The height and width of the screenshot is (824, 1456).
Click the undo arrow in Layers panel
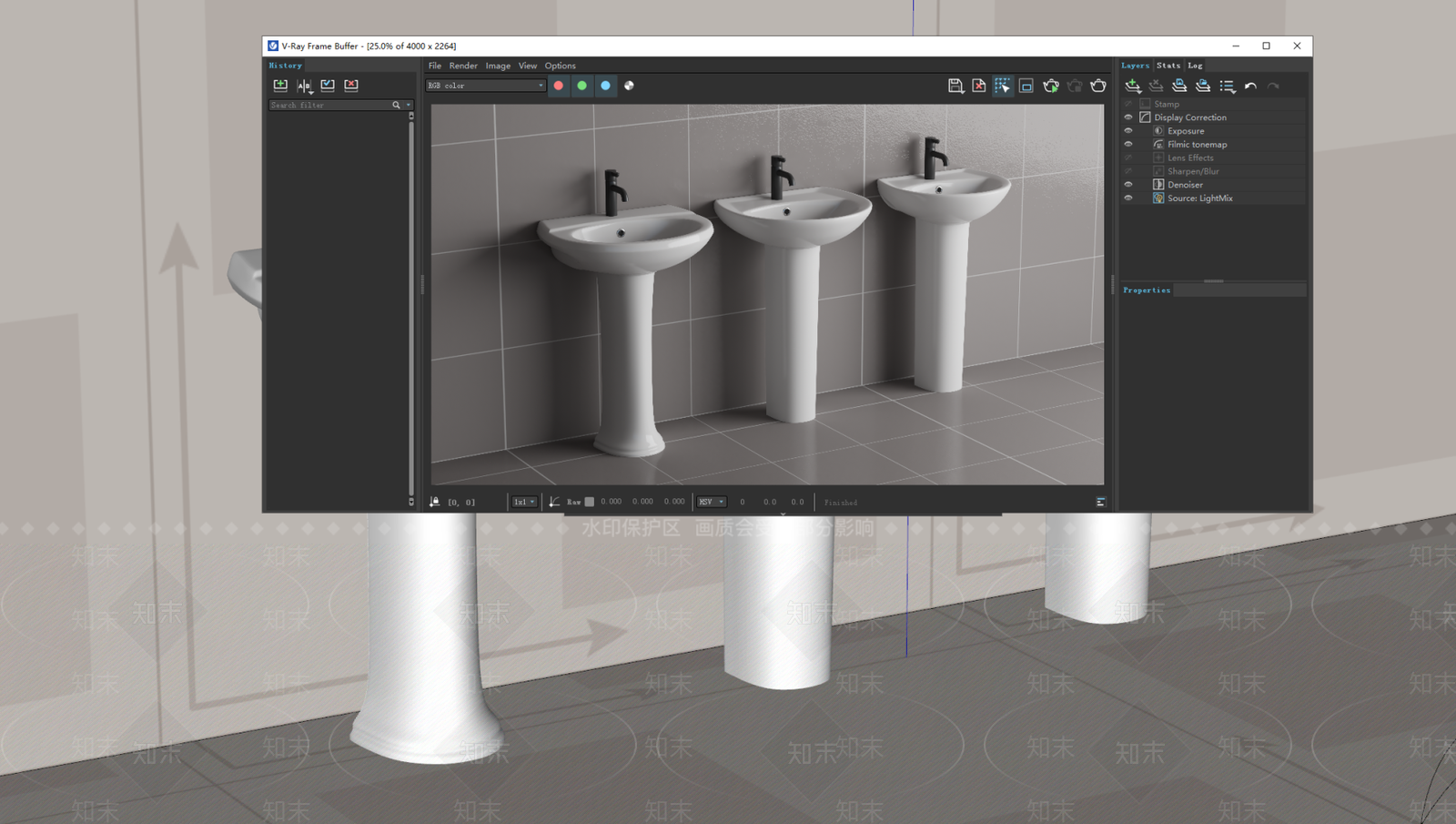pos(1250,86)
